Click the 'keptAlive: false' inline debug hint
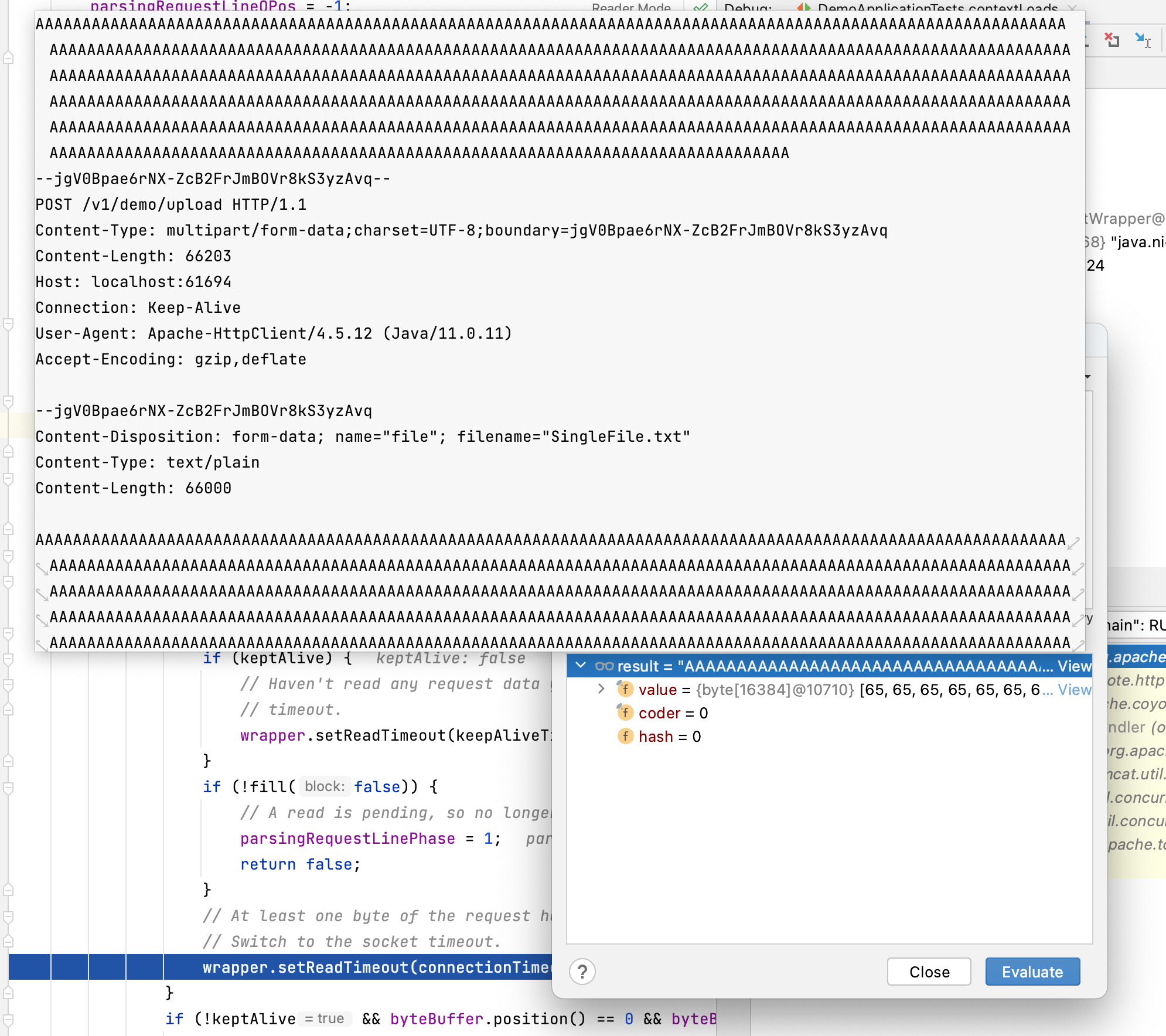1166x1036 pixels. click(x=451, y=658)
